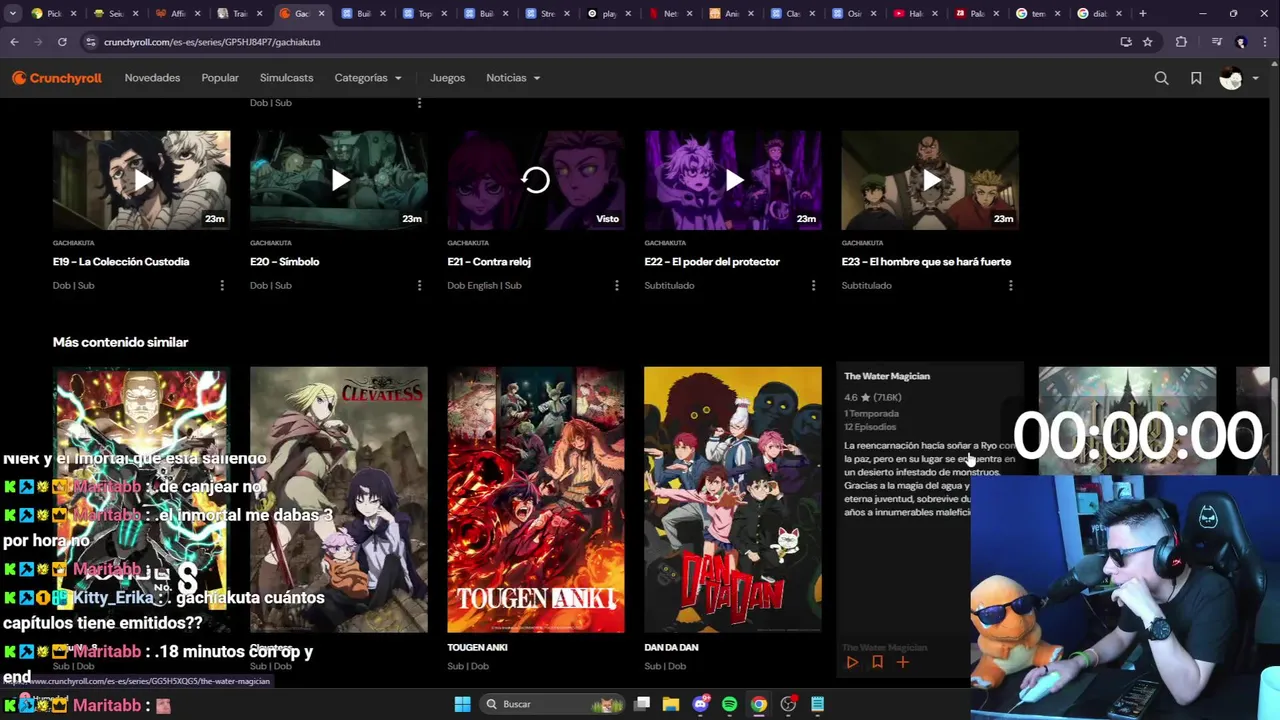Switch to the 'play' browser tab
The width and height of the screenshot is (1280, 720).
(610, 14)
